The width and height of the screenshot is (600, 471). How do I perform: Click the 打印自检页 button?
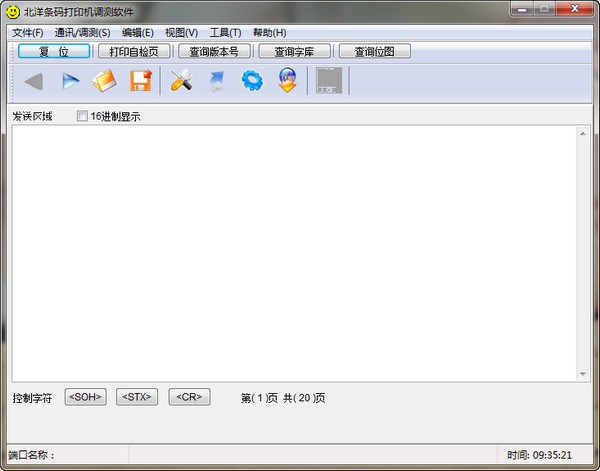point(134,51)
